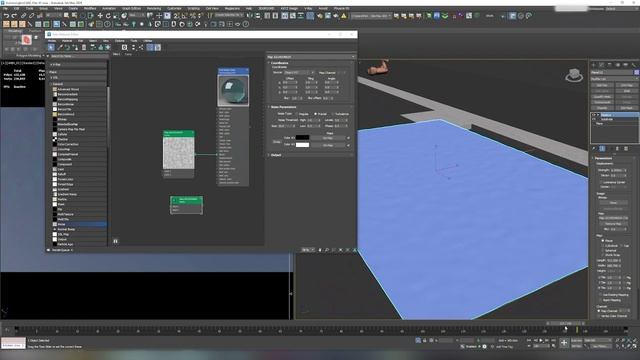This screenshot has height=360, width=640.
Task: Open the Hierarchy tab in command panel
Action: (610, 64)
